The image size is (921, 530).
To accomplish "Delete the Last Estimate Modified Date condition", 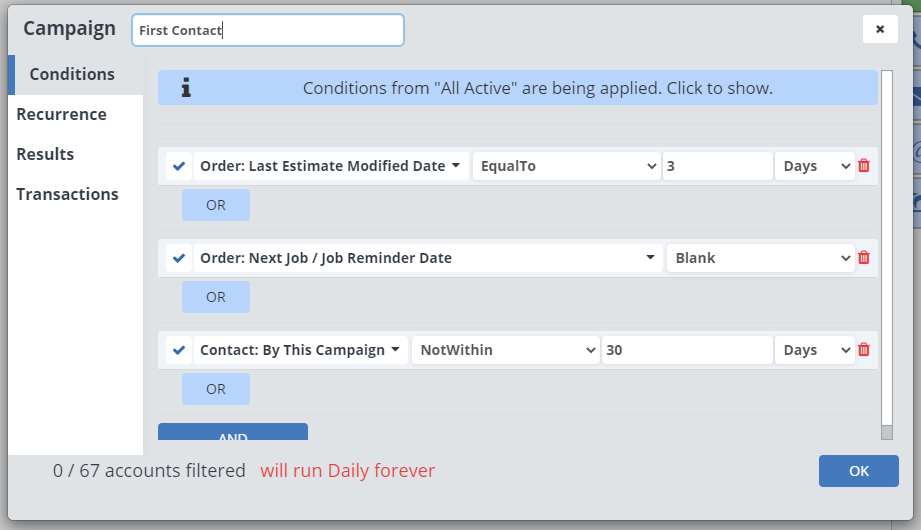I will 864,166.
